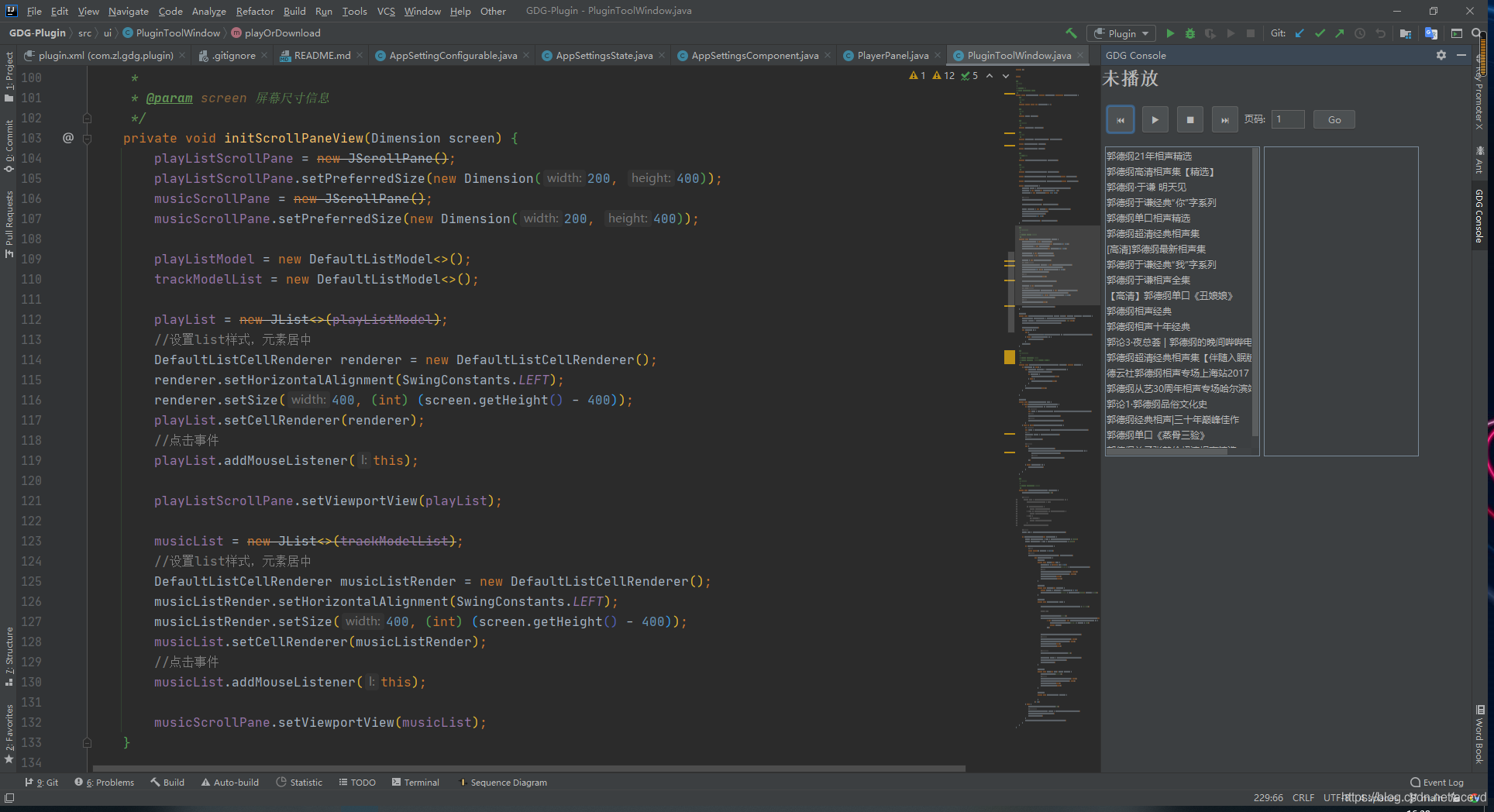
Task: Open the Tools menu
Action: click(354, 11)
